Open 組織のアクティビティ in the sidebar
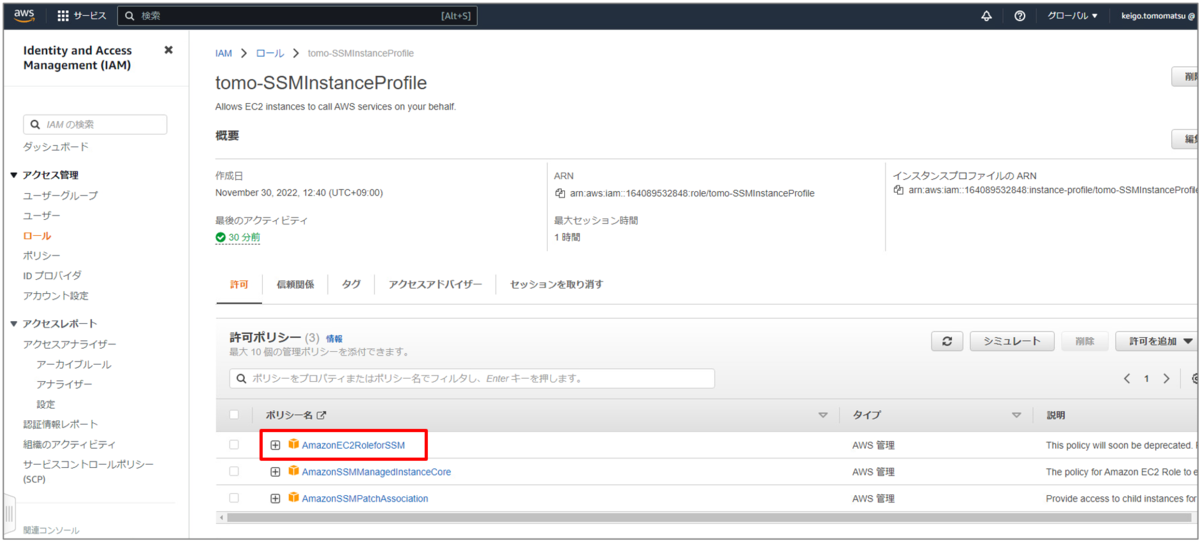The width and height of the screenshot is (1200, 543). click(69, 444)
